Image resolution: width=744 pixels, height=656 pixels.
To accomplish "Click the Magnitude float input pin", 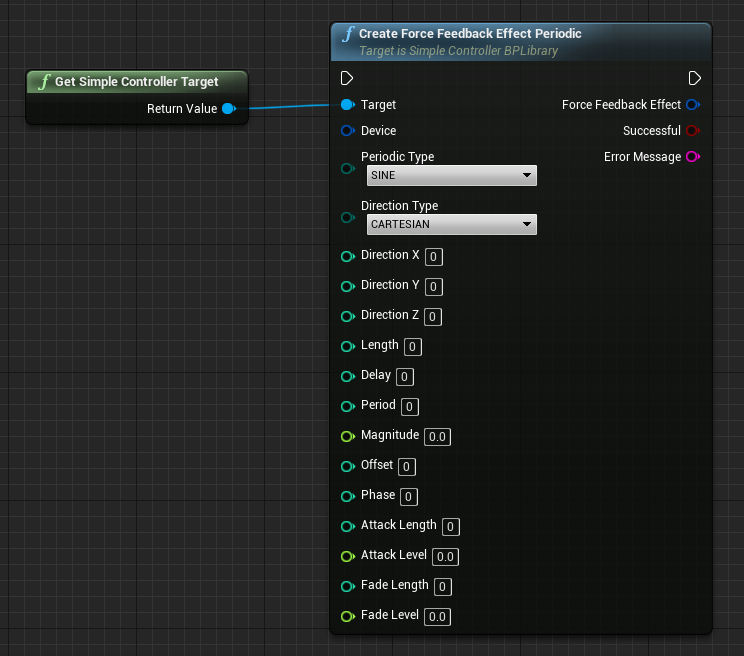I will point(347,436).
